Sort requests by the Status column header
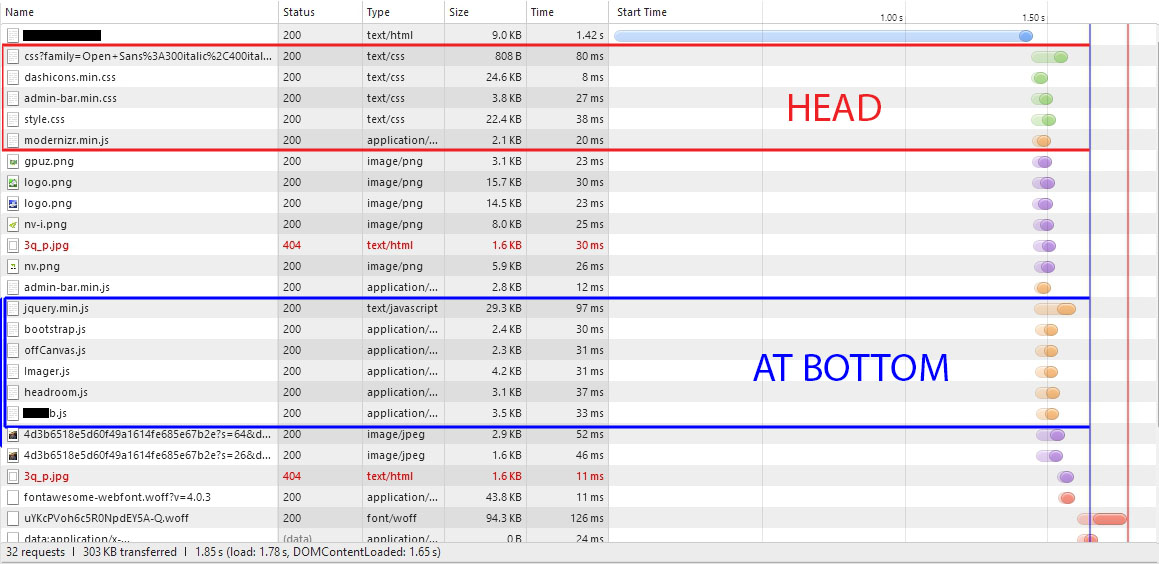This screenshot has height=564, width=1159. pyautogui.click(x=298, y=12)
